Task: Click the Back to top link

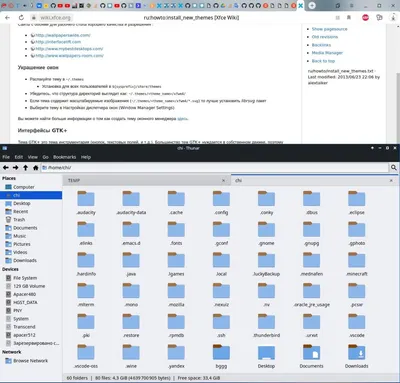Action: click(x=323, y=61)
